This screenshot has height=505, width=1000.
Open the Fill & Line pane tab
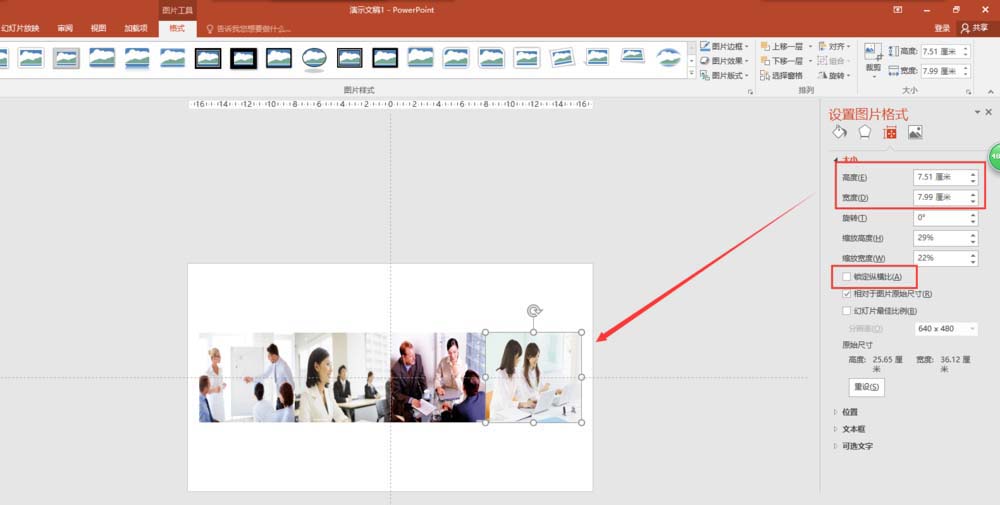point(839,132)
